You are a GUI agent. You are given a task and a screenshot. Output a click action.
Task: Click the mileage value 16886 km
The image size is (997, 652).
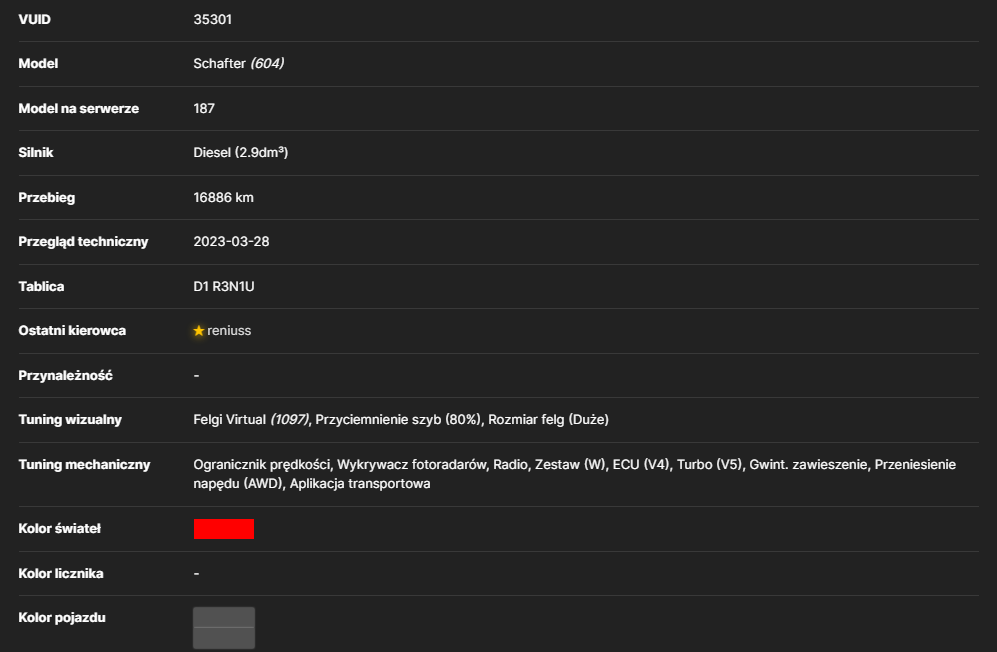click(223, 198)
